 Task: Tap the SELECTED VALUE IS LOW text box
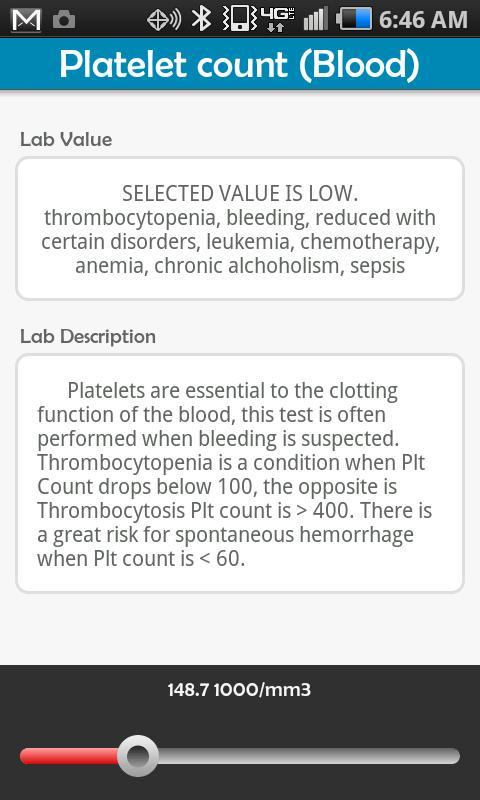click(x=240, y=229)
